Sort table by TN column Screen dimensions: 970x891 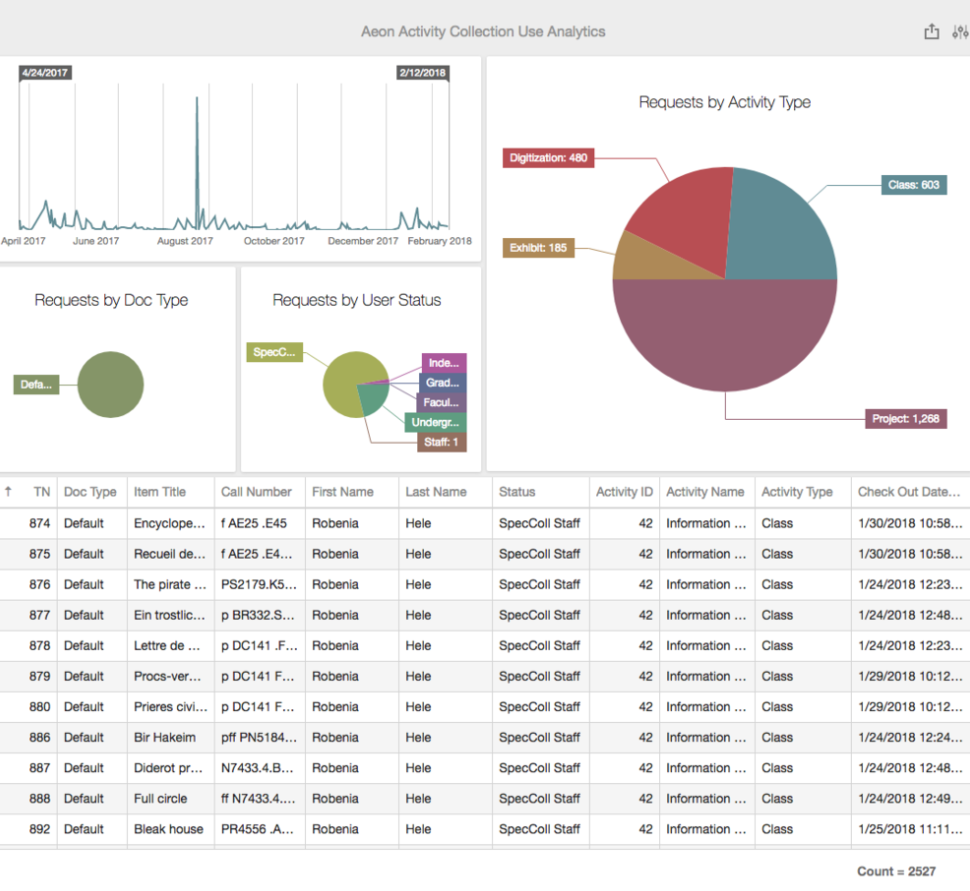[x=41, y=492]
